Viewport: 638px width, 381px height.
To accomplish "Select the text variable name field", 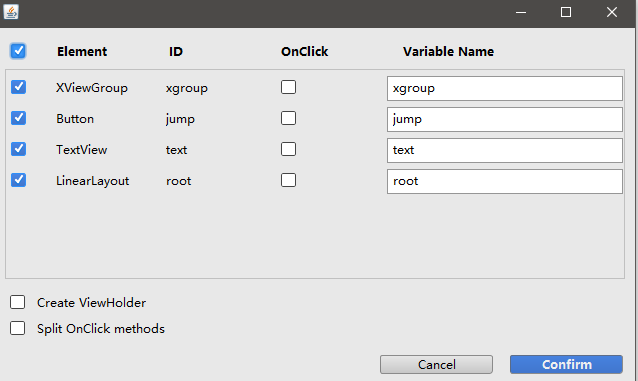I will click(x=505, y=150).
